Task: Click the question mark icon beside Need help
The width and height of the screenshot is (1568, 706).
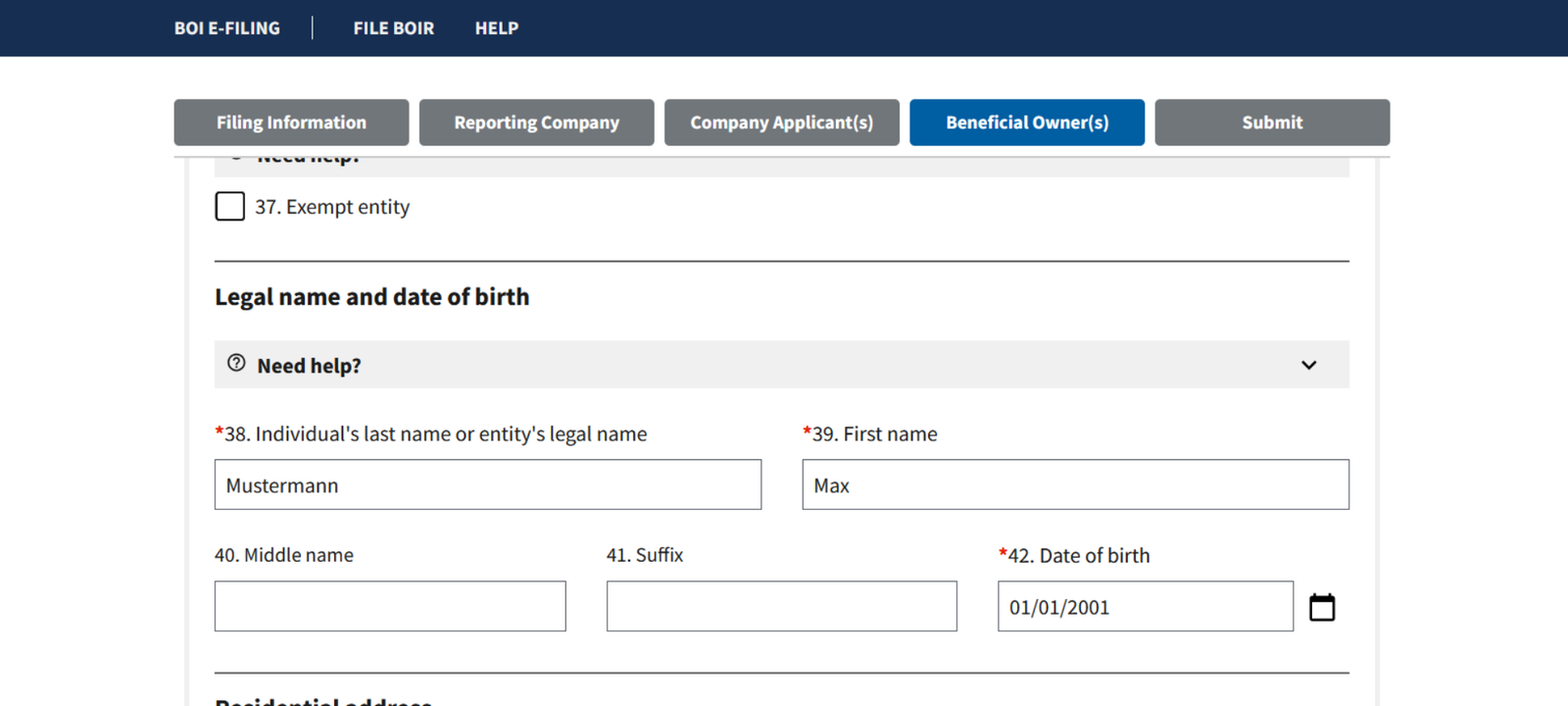Action: pyautogui.click(x=236, y=364)
